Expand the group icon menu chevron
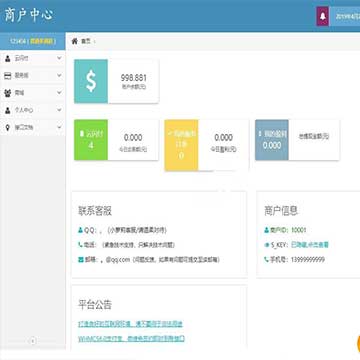The height and width of the screenshot is (360, 360). (x=59, y=93)
